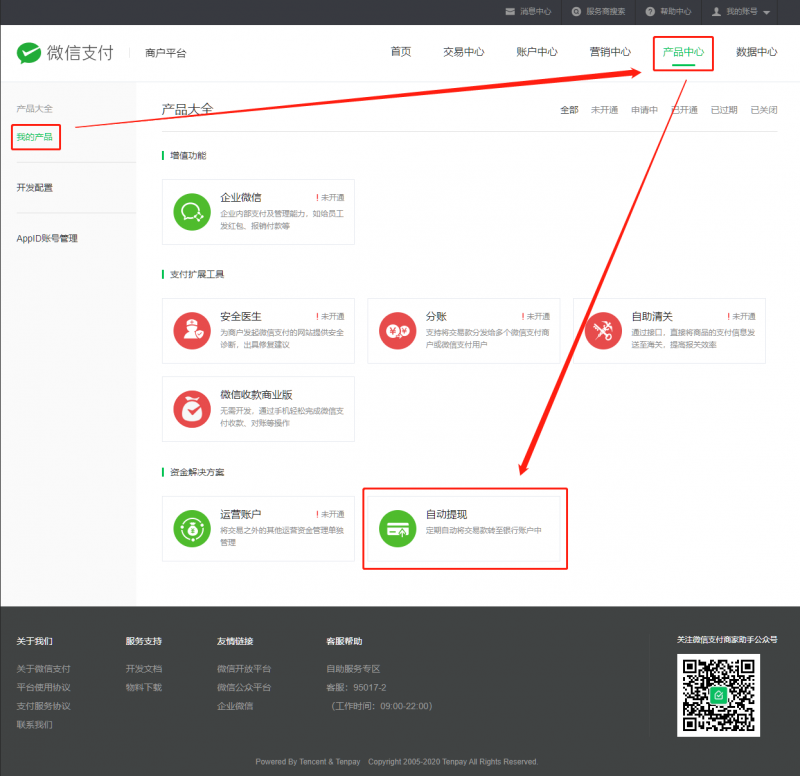Open 产品中心 navigation item
Screen dimensions: 800x776
click(683, 52)
